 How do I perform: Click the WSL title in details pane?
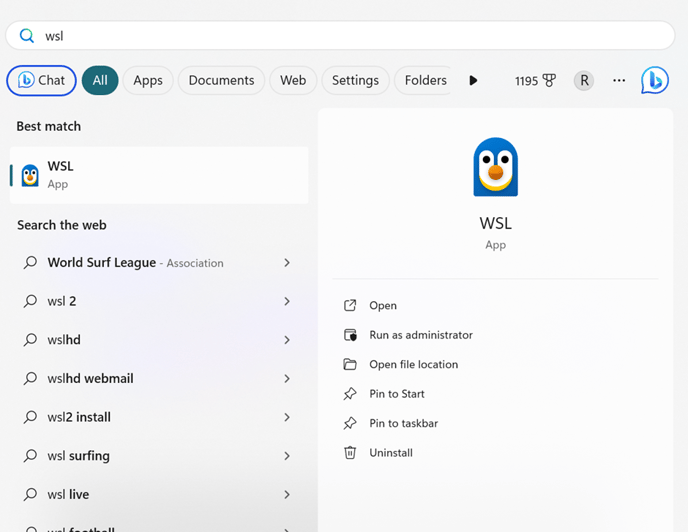[495, 223]
